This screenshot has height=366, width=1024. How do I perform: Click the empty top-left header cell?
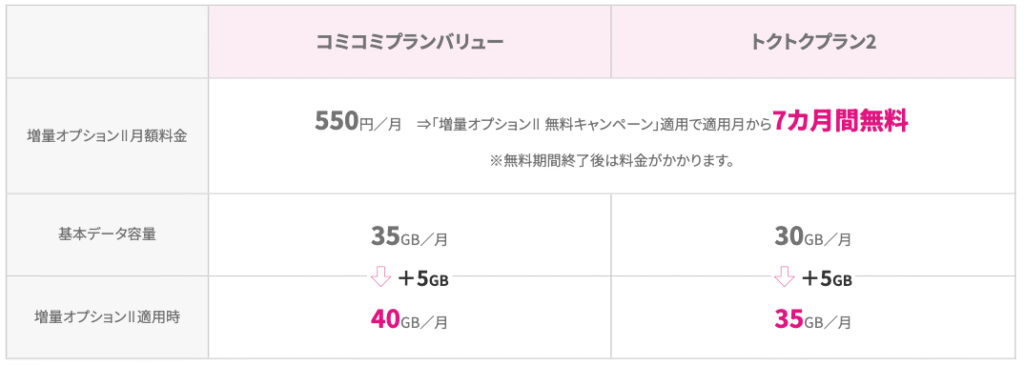[108, 42]
